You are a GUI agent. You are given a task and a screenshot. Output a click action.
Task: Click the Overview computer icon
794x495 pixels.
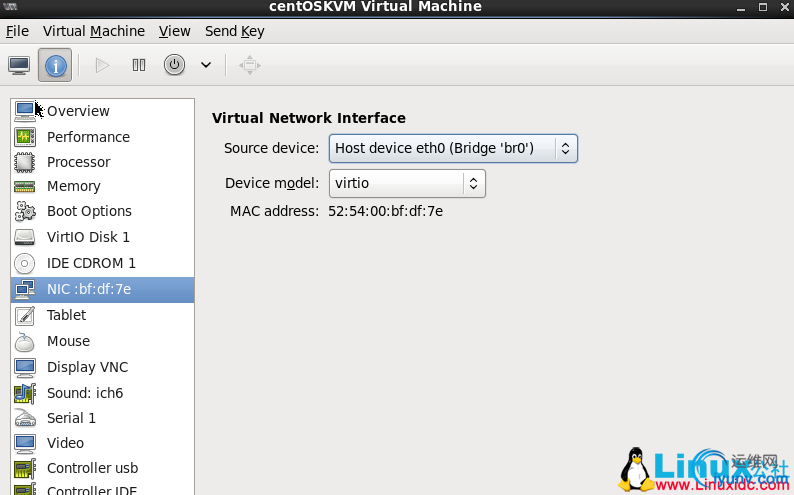coord(25,111)
